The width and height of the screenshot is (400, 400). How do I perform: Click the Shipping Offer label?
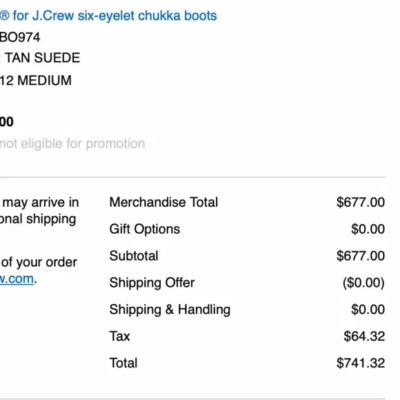click(x=152, y=283)
